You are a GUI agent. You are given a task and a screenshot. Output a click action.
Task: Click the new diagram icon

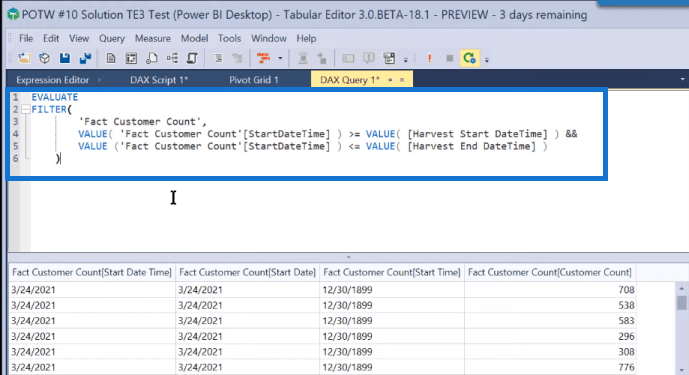(172, 58)
